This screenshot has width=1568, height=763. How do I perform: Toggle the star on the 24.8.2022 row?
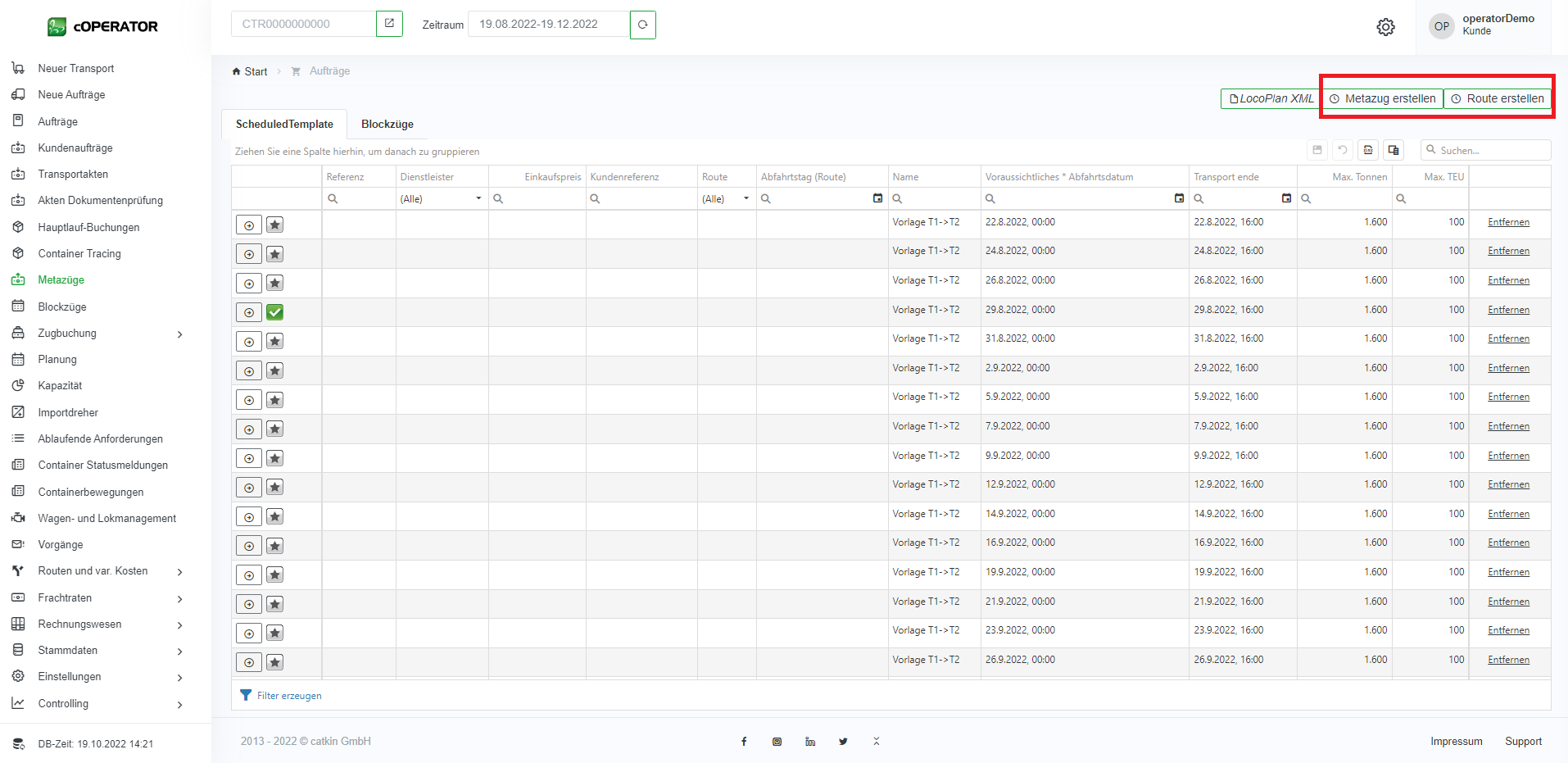tap(275, 254)
